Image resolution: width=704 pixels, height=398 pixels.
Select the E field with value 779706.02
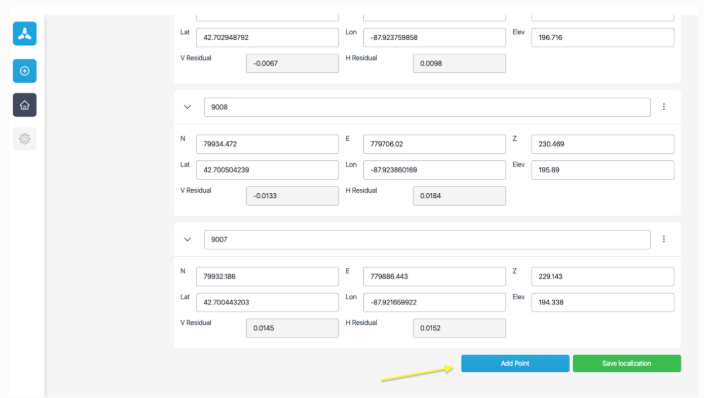(434, 144)
